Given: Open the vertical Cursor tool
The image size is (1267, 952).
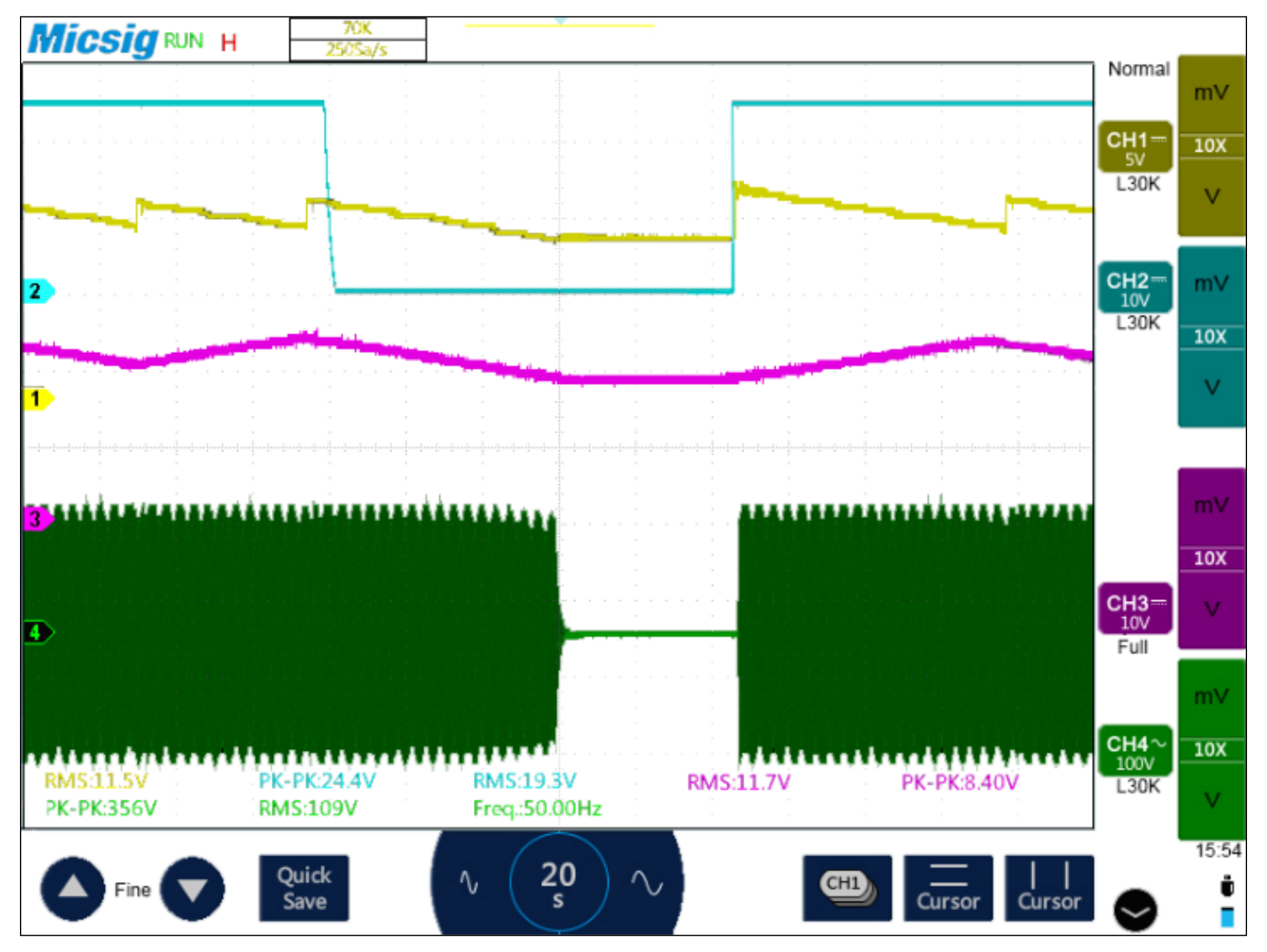Looking at the screenshot, I should point(1049,888).
